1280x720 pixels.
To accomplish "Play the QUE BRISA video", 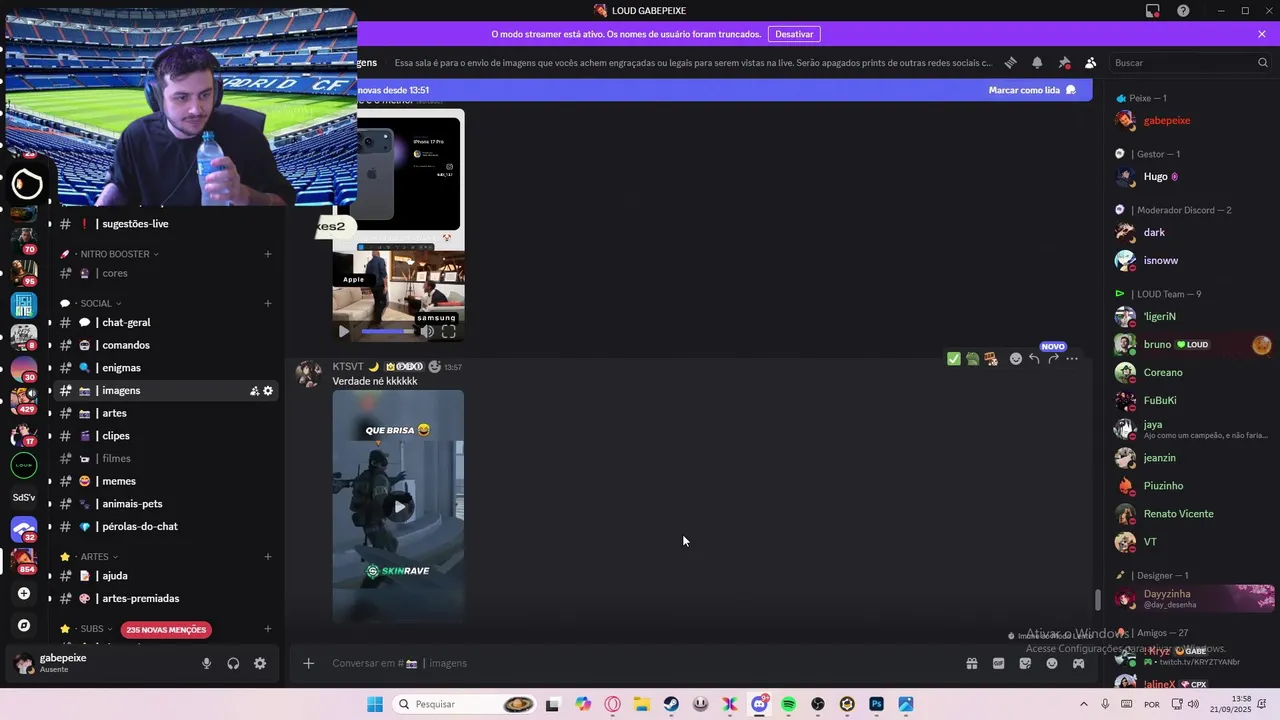I will pyautogui.click(x=399, y=507).
